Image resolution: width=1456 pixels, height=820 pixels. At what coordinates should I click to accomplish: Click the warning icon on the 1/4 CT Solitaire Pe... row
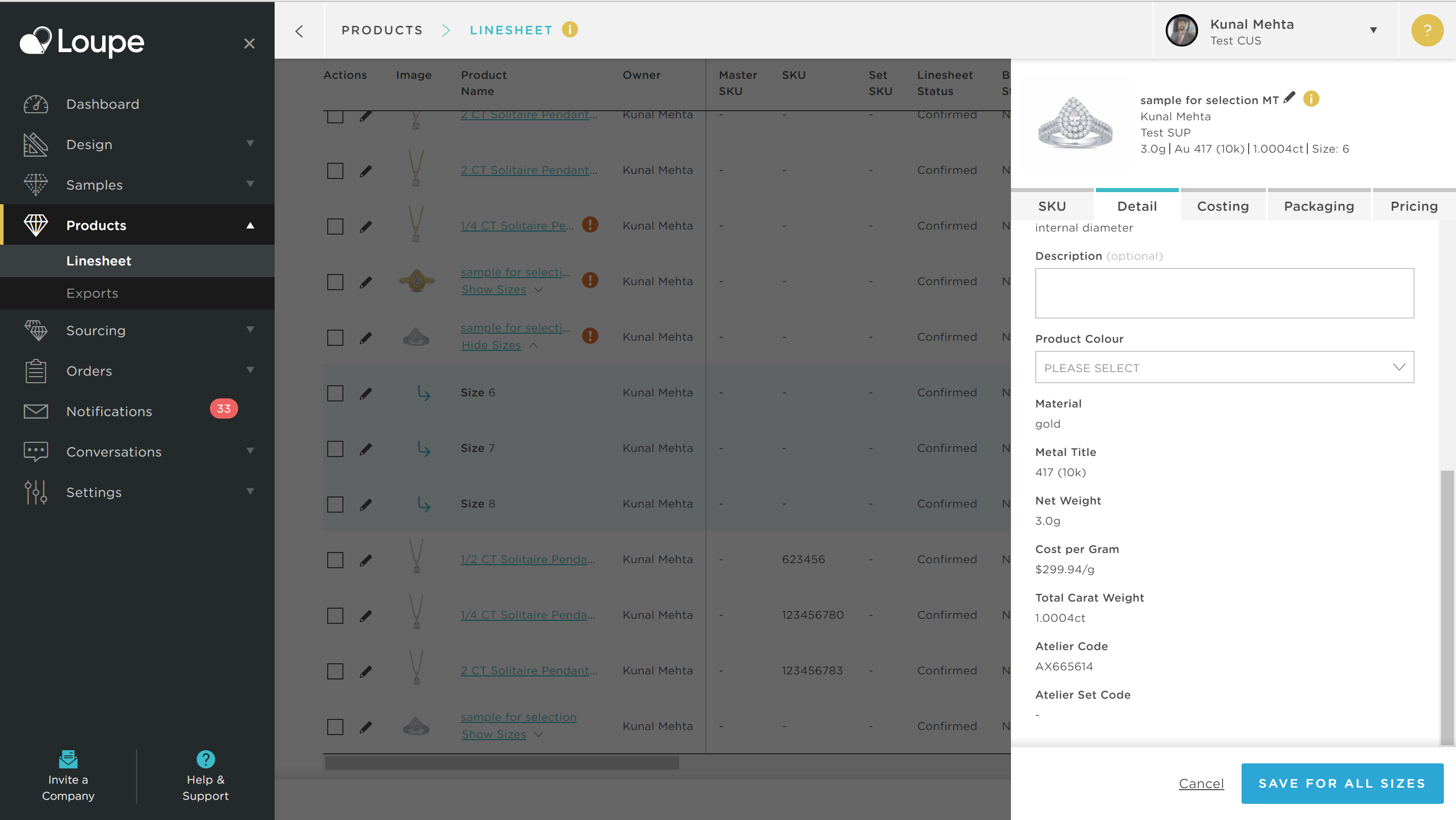click(590, 225)
